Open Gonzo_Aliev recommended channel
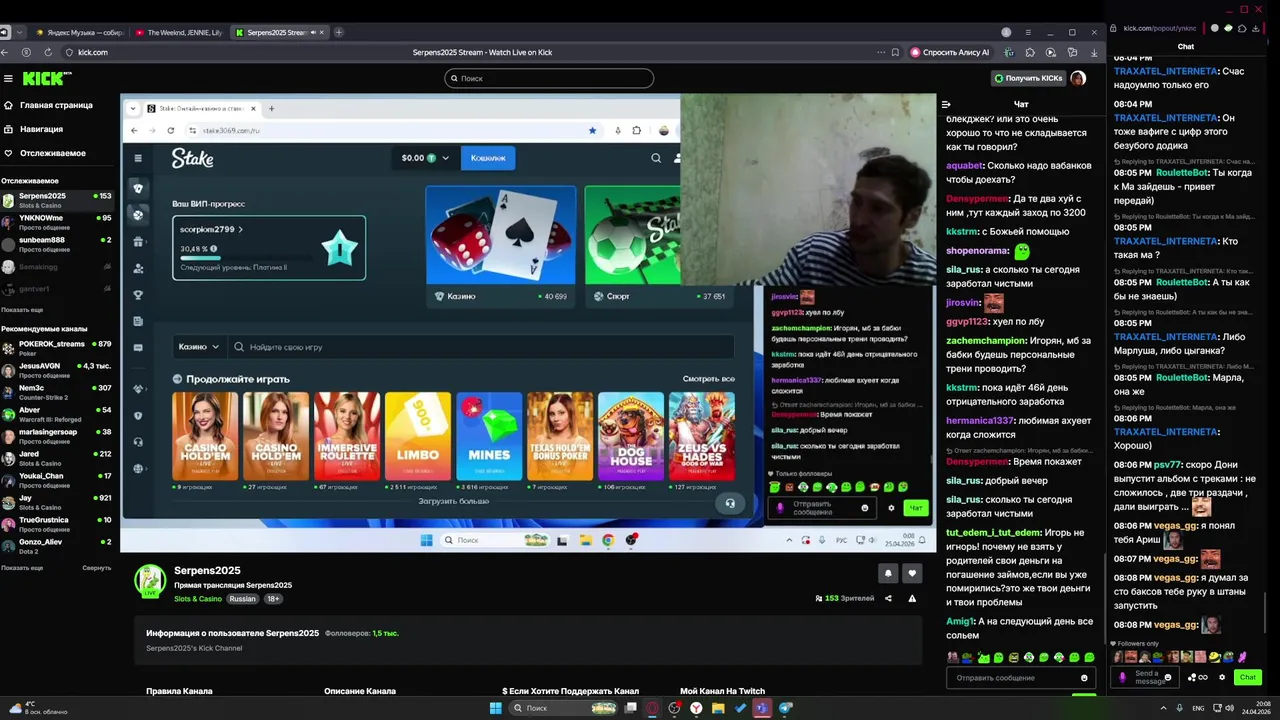Image resolution: width=1280 pixels, height=720 pixels. coord(57,546)
